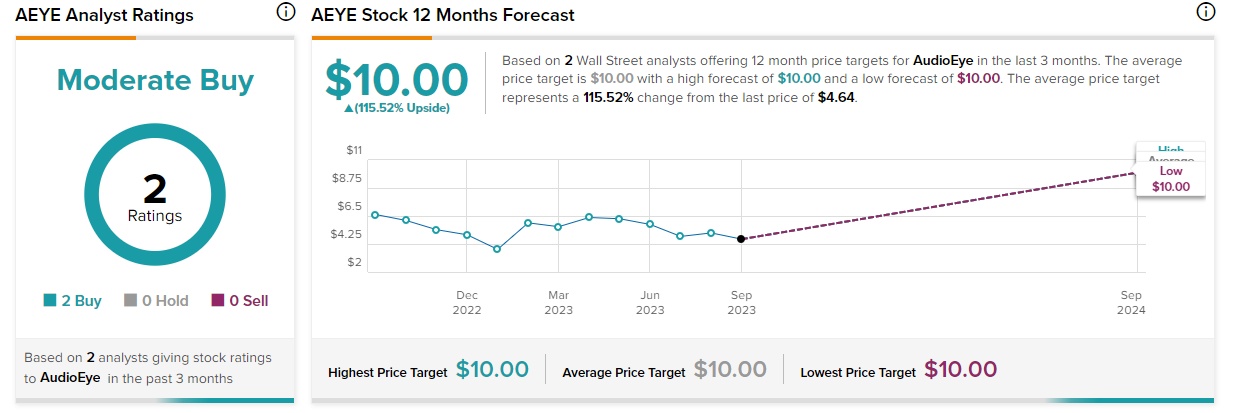Click info icon beside AEYE Analyst Ratings
Viewport: 1234px width, 413px height.
pyautogui.click(x=286, y=13)
